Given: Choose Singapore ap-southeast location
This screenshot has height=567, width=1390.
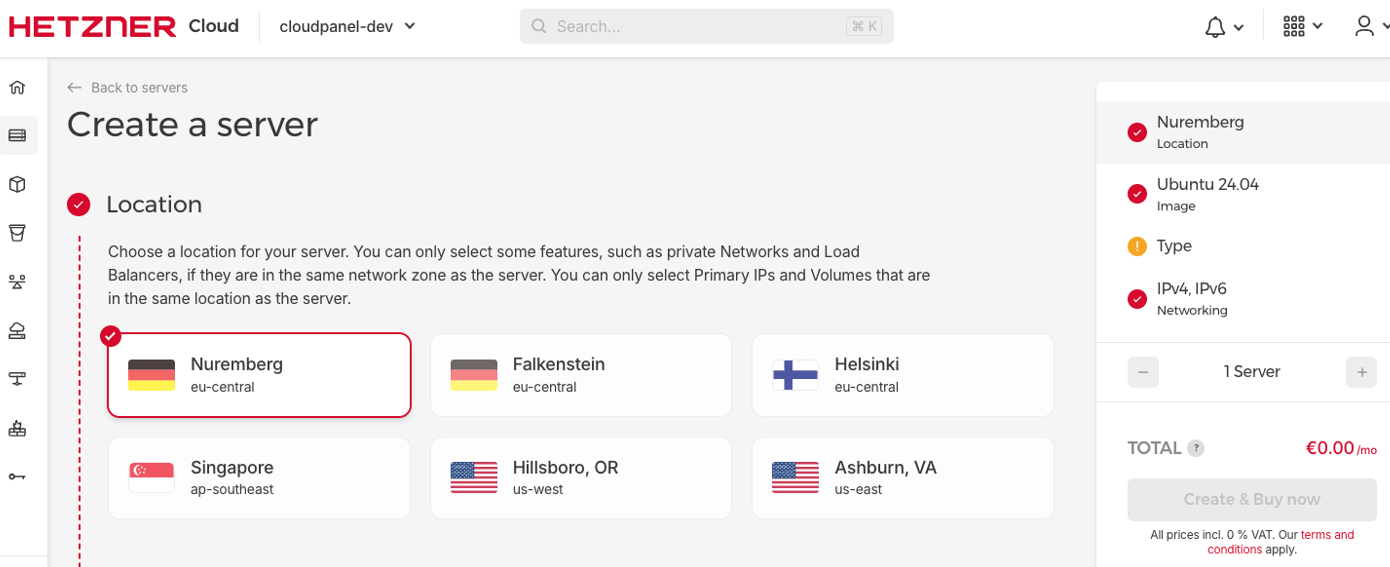Looking at the screenshot, I should coord(259,478).
